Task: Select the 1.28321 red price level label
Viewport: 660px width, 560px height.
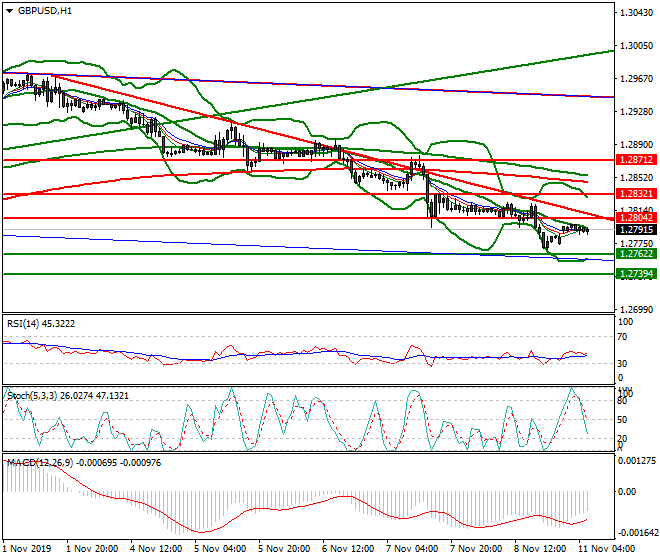Action: pyautogui.click(x=636, y=194)
